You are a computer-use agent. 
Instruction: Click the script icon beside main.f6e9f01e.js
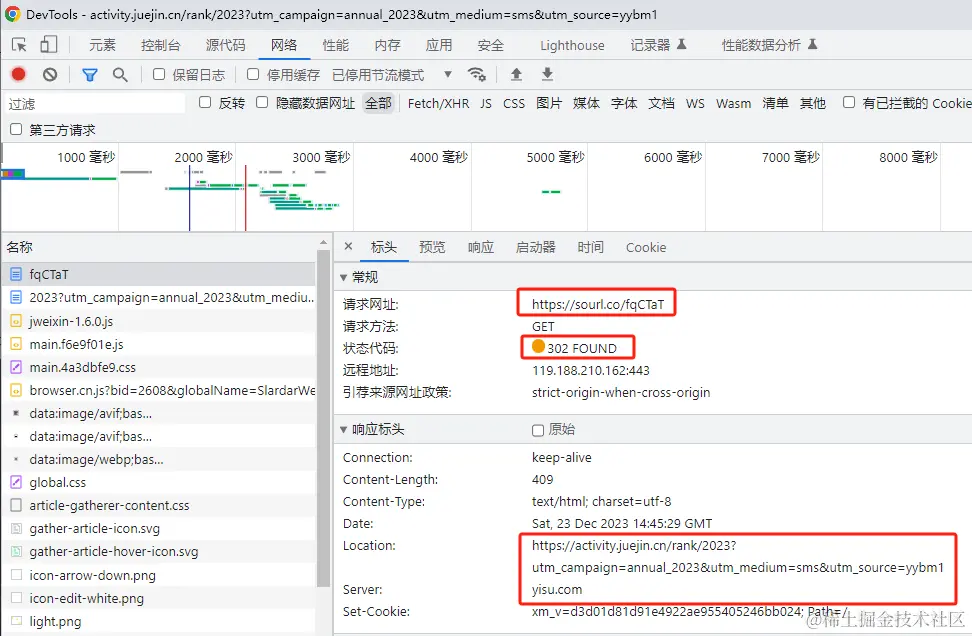(x=16, y=344)
